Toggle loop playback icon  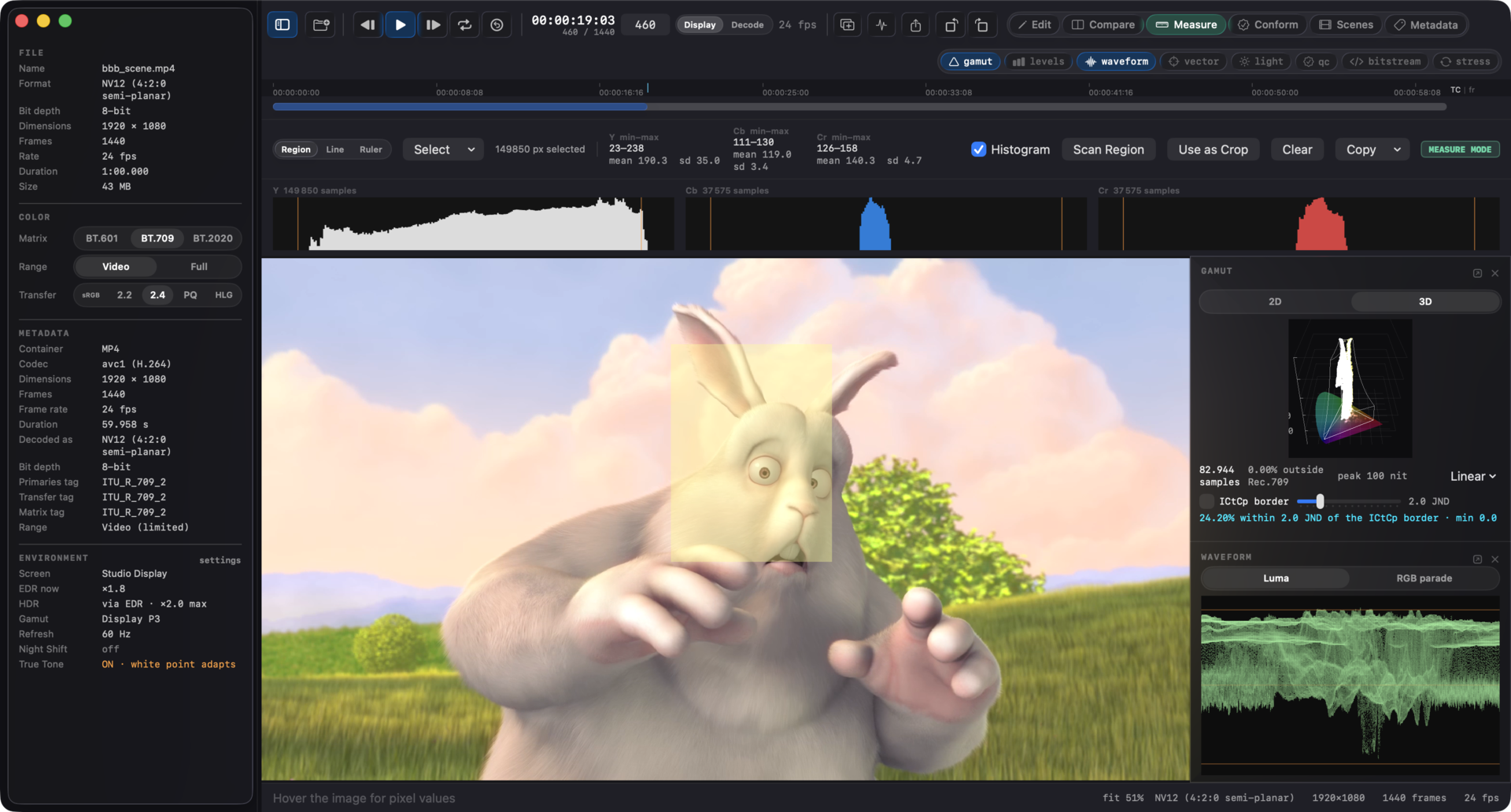[464, 24]
